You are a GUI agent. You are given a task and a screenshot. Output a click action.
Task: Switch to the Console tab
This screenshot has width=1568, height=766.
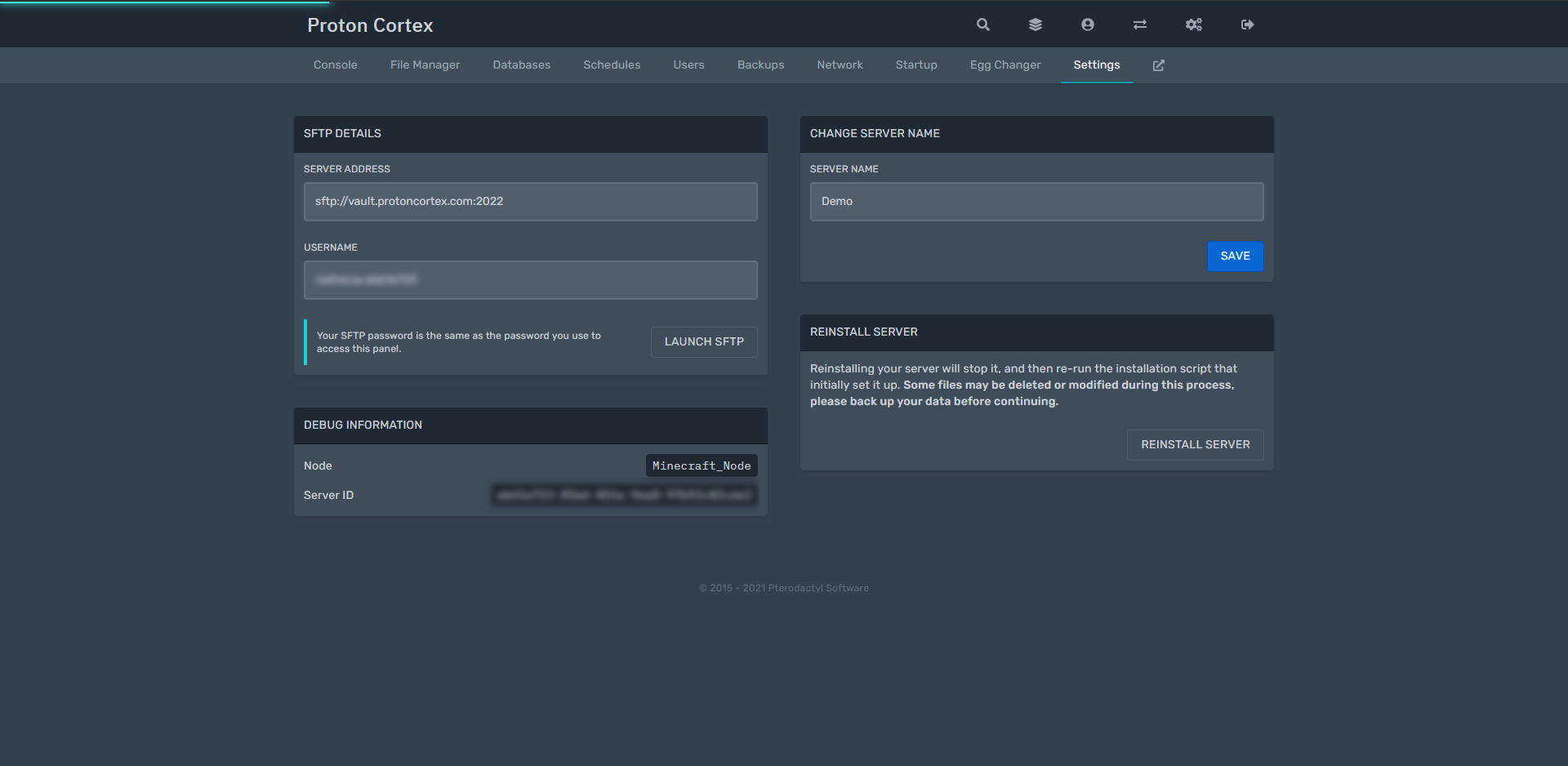tap(335, 65)
